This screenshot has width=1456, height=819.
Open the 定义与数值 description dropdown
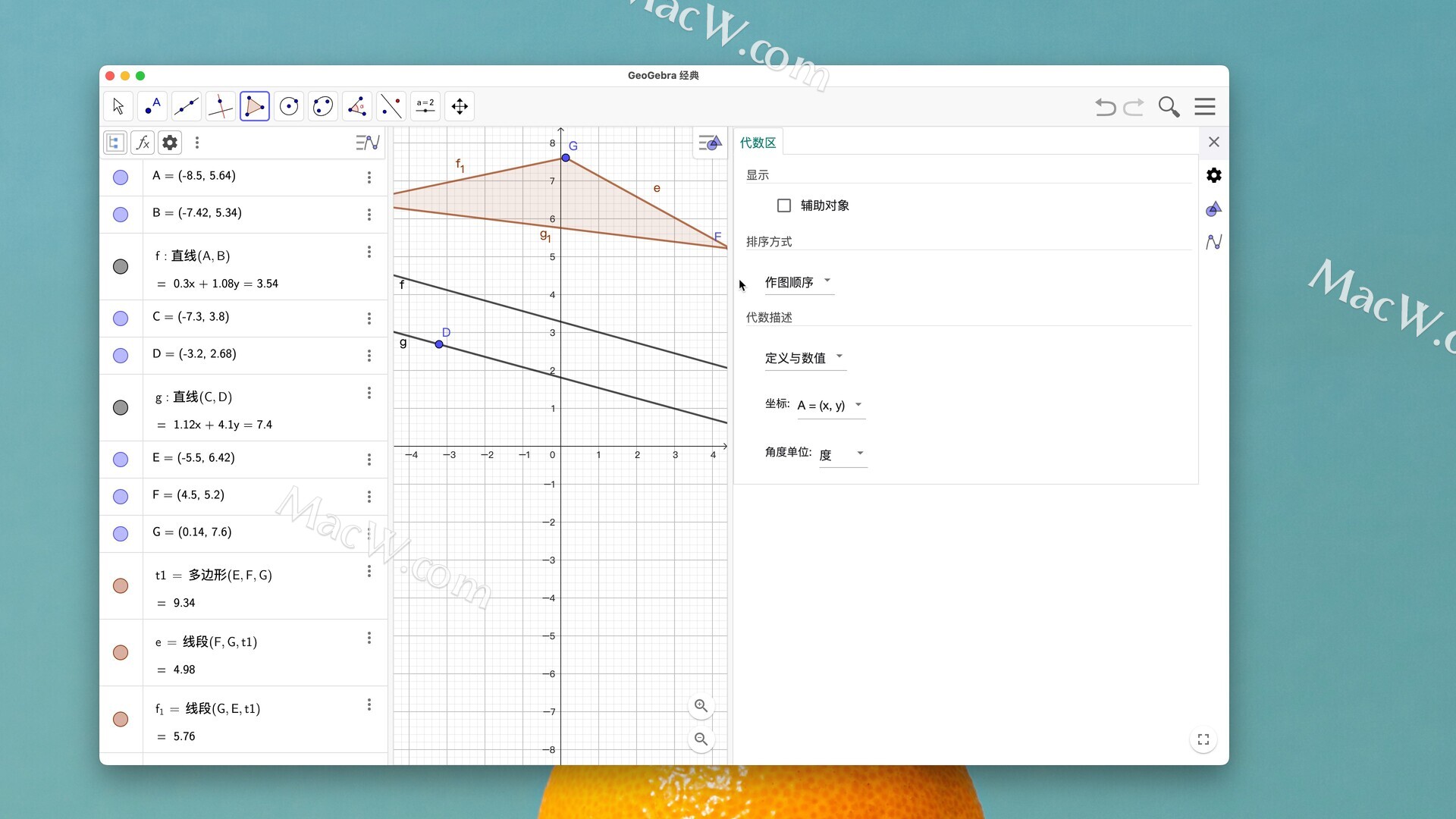pyautogui.click(x=805, y=358)
